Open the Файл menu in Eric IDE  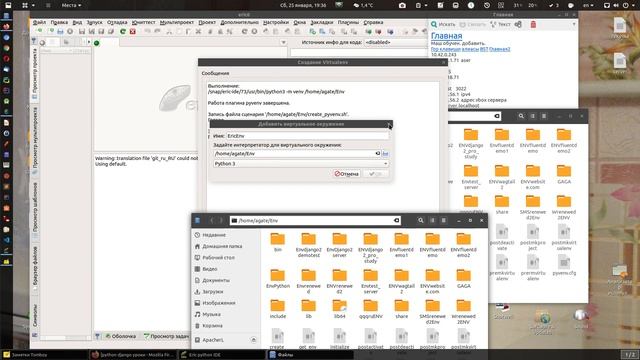pos(39,22)
